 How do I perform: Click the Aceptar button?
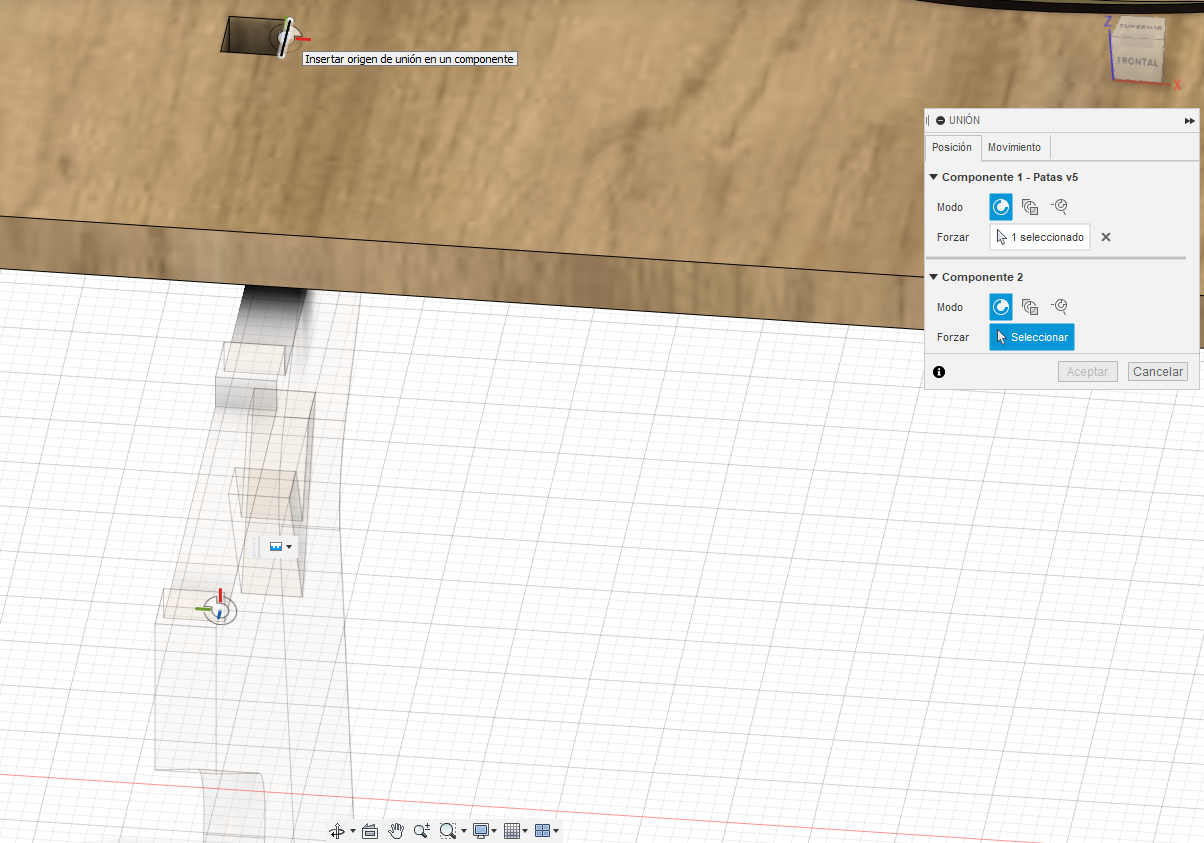(x=1088, y=371)
